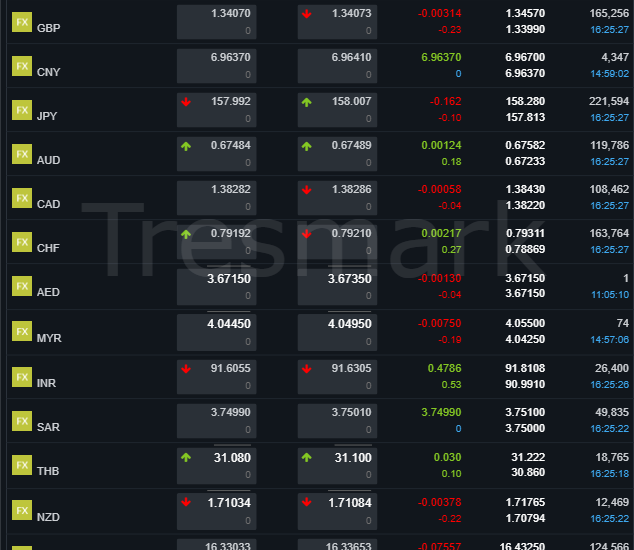Click the FX icon beside INR
Viewport: 634px width, 550px height.
(22, 377)
